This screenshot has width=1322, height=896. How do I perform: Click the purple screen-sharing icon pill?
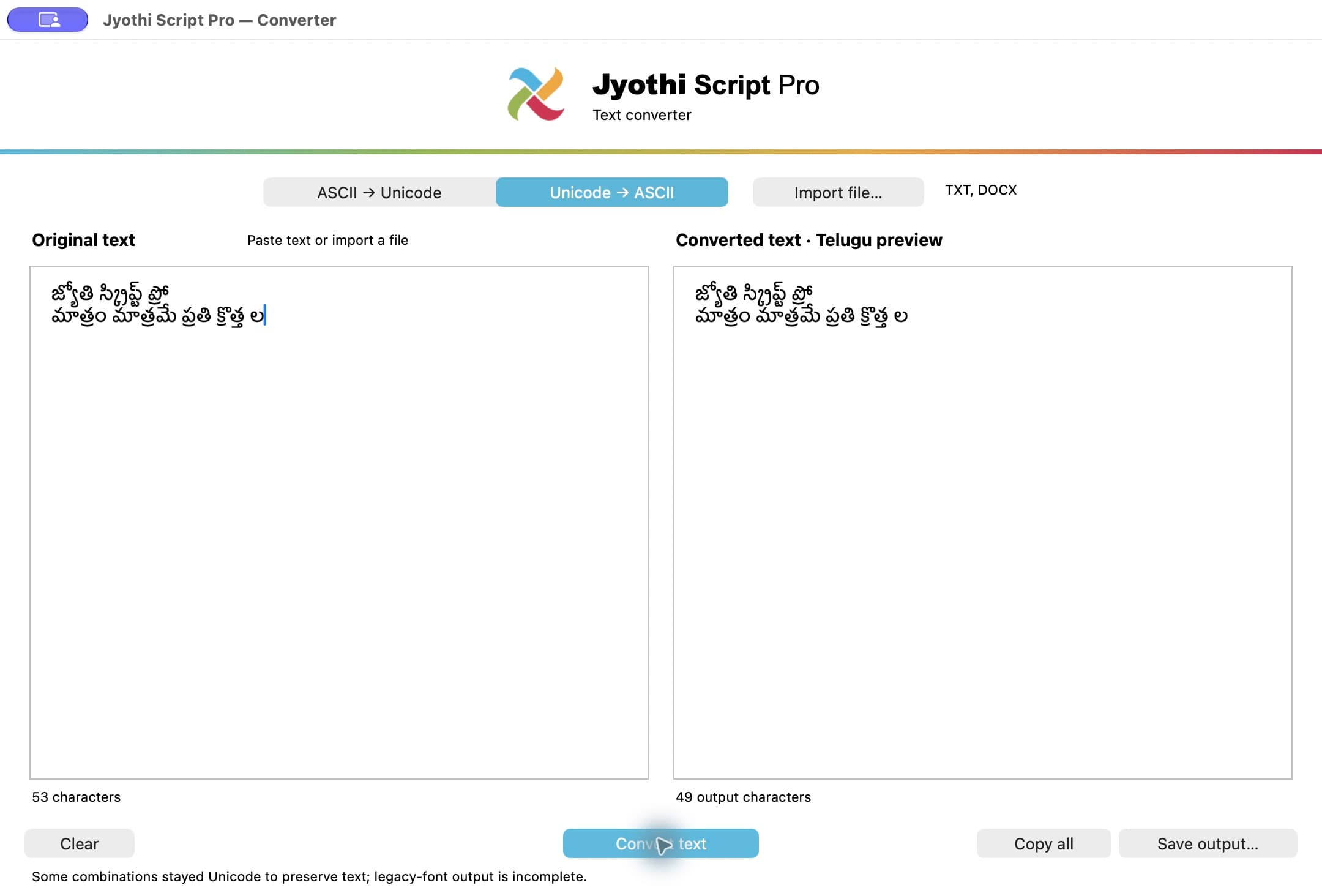pyautogui.click(x=48, y=20)
